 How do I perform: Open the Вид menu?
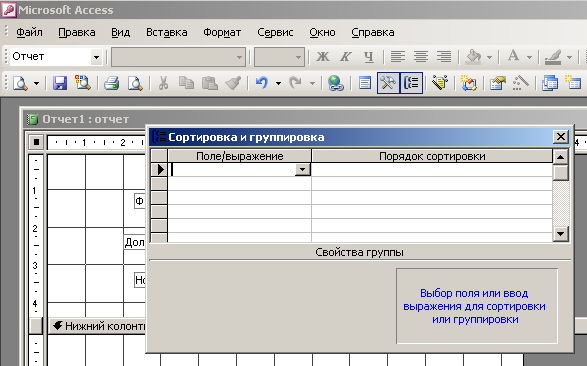[x=121, y=33]
